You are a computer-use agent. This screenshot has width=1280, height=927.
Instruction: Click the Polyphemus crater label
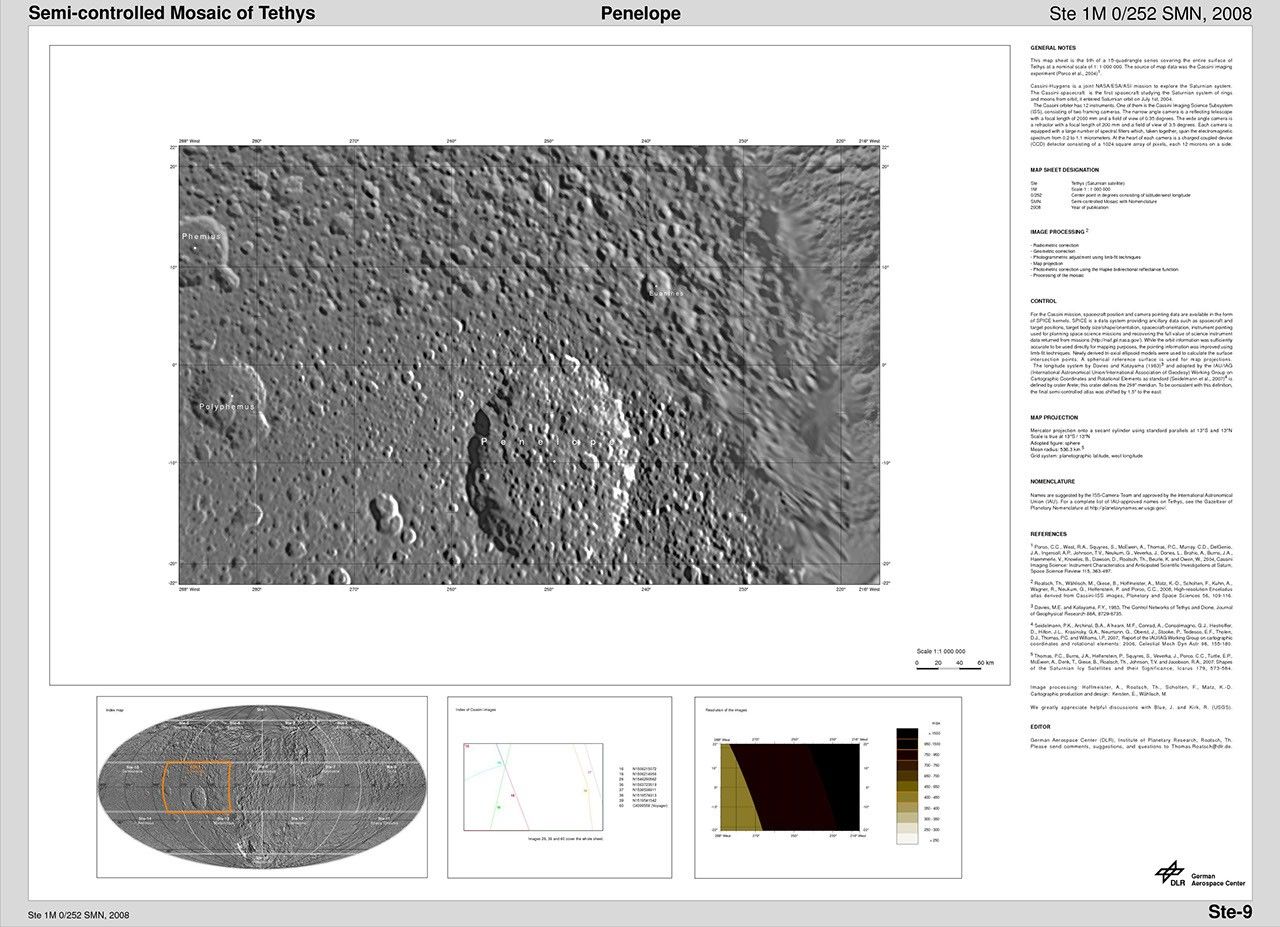coord(226,407)
